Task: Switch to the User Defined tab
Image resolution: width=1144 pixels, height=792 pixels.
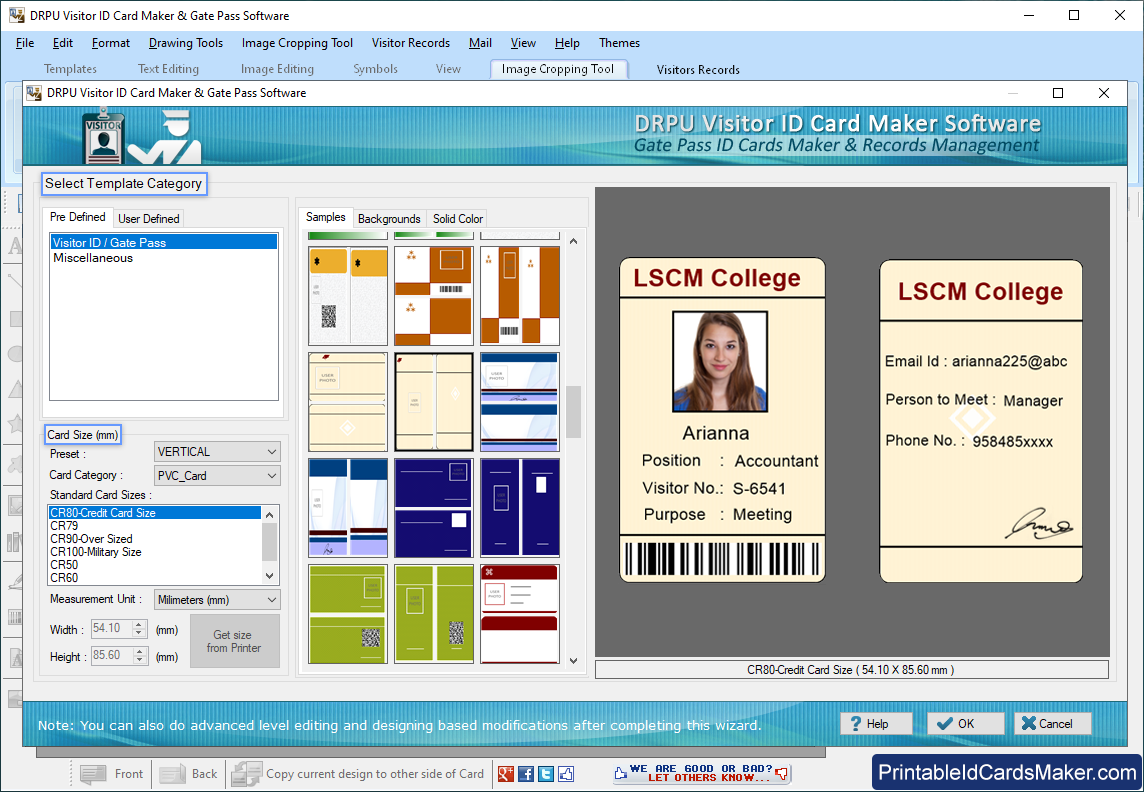Action: 149,219
